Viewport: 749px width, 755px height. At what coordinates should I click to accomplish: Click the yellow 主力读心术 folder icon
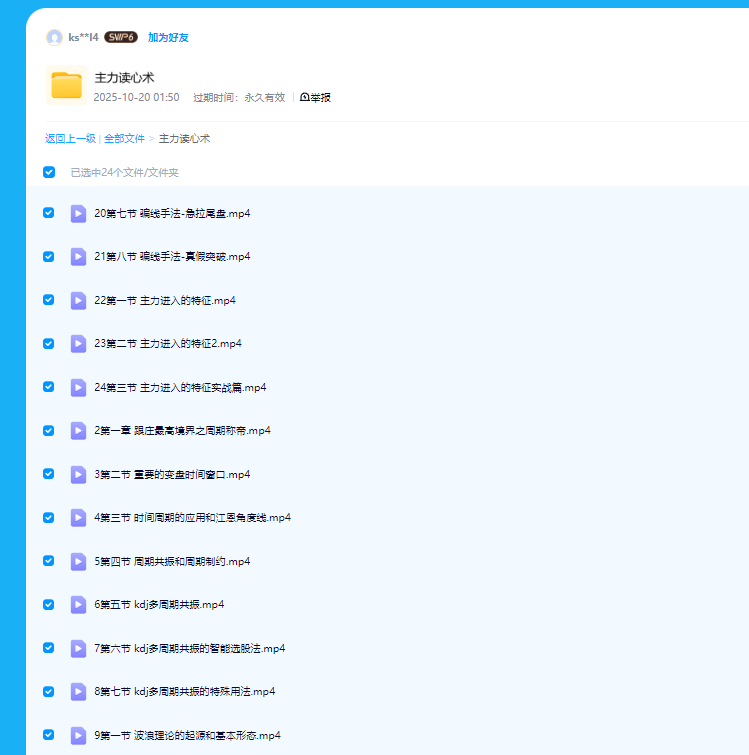point(66,86)
